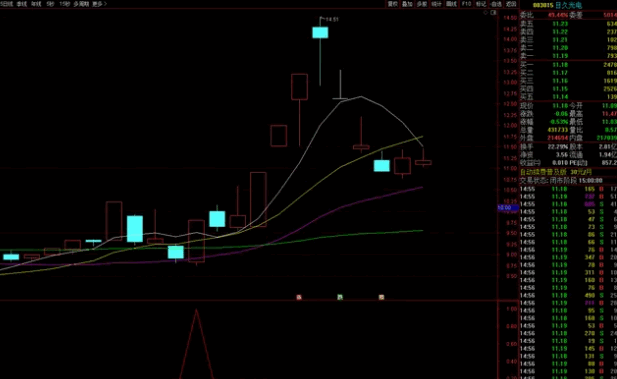Open F10 company info
Viewport: 617px width, 379px height.
click(466, 4)
